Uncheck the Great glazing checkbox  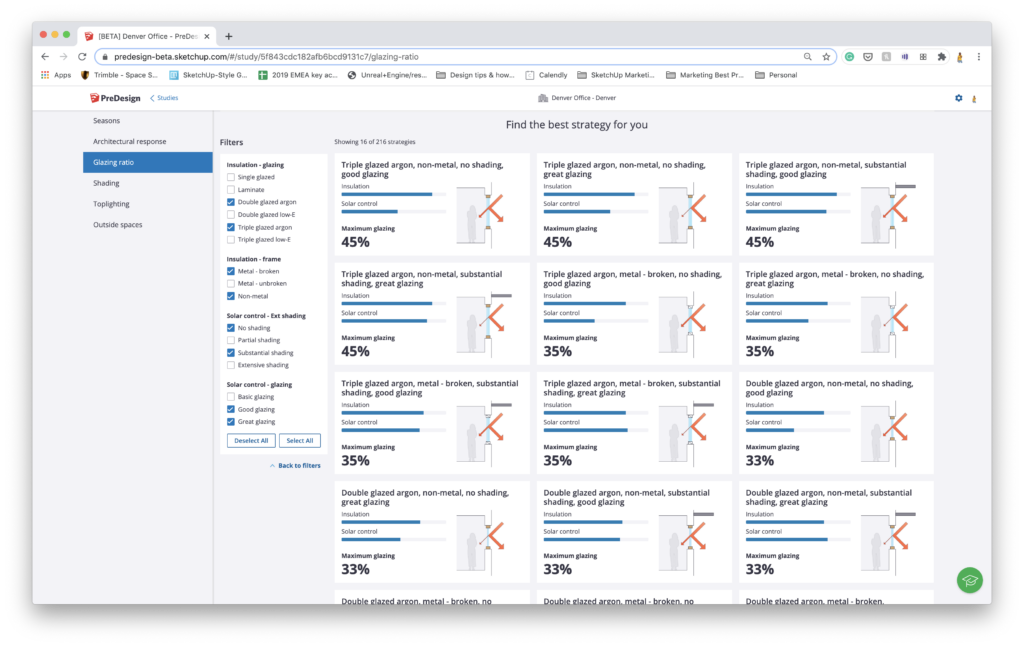pyautogui.click(x=231, y=422)
